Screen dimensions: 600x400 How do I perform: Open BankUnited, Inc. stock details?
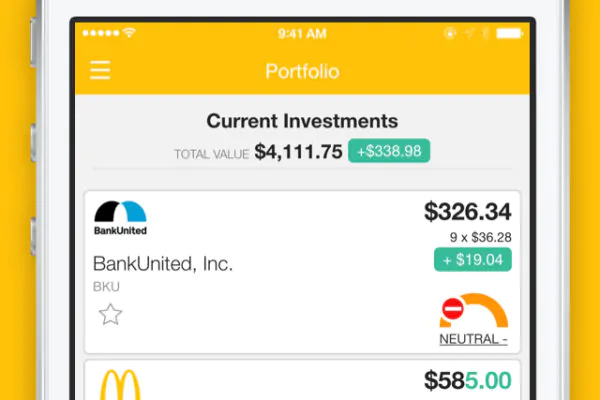click(x=163, y=264)
